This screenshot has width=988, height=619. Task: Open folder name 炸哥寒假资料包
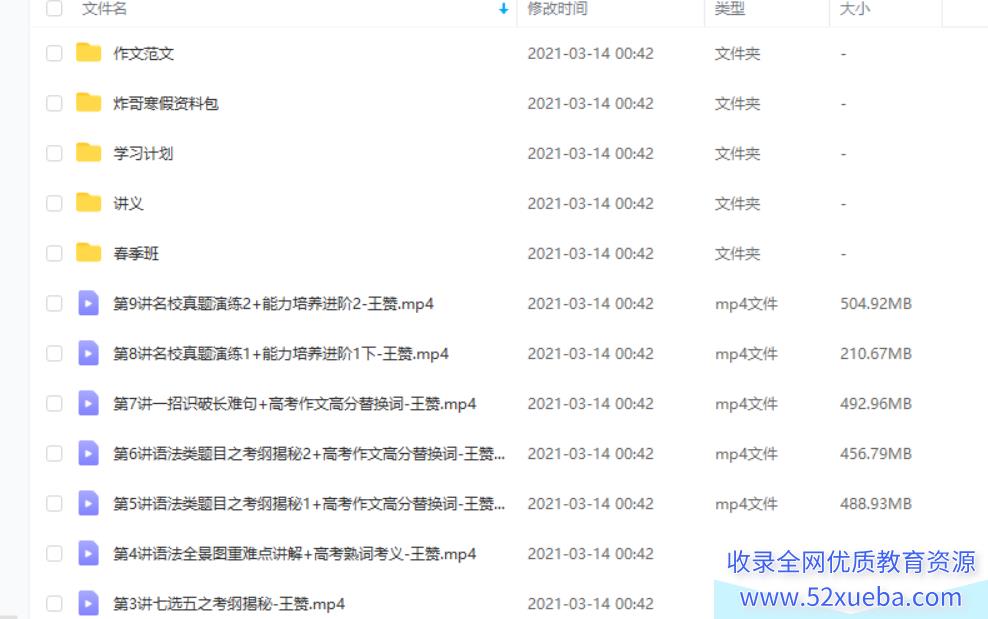click(x=166, y=103)
